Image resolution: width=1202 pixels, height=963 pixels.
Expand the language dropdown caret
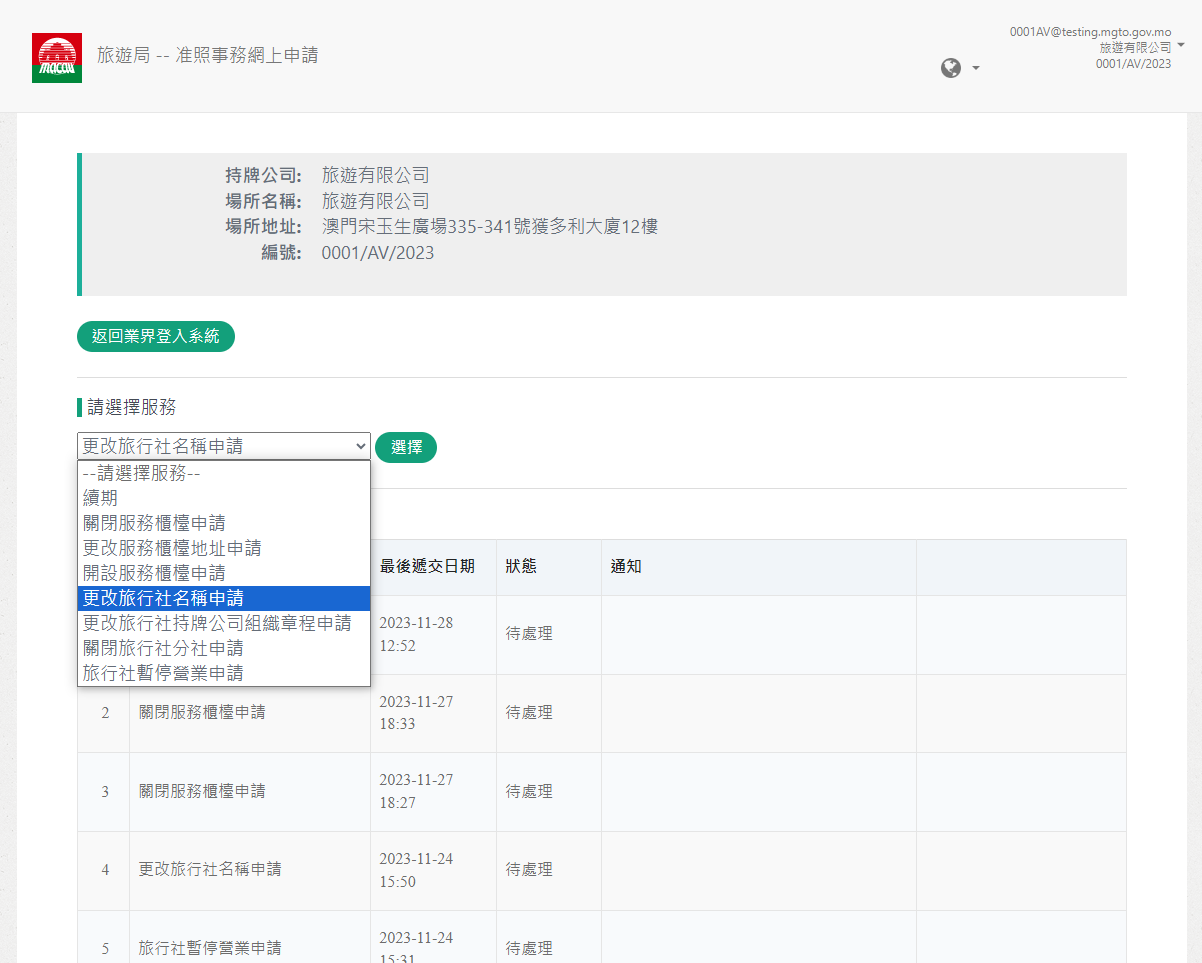(x=976, y=68)
